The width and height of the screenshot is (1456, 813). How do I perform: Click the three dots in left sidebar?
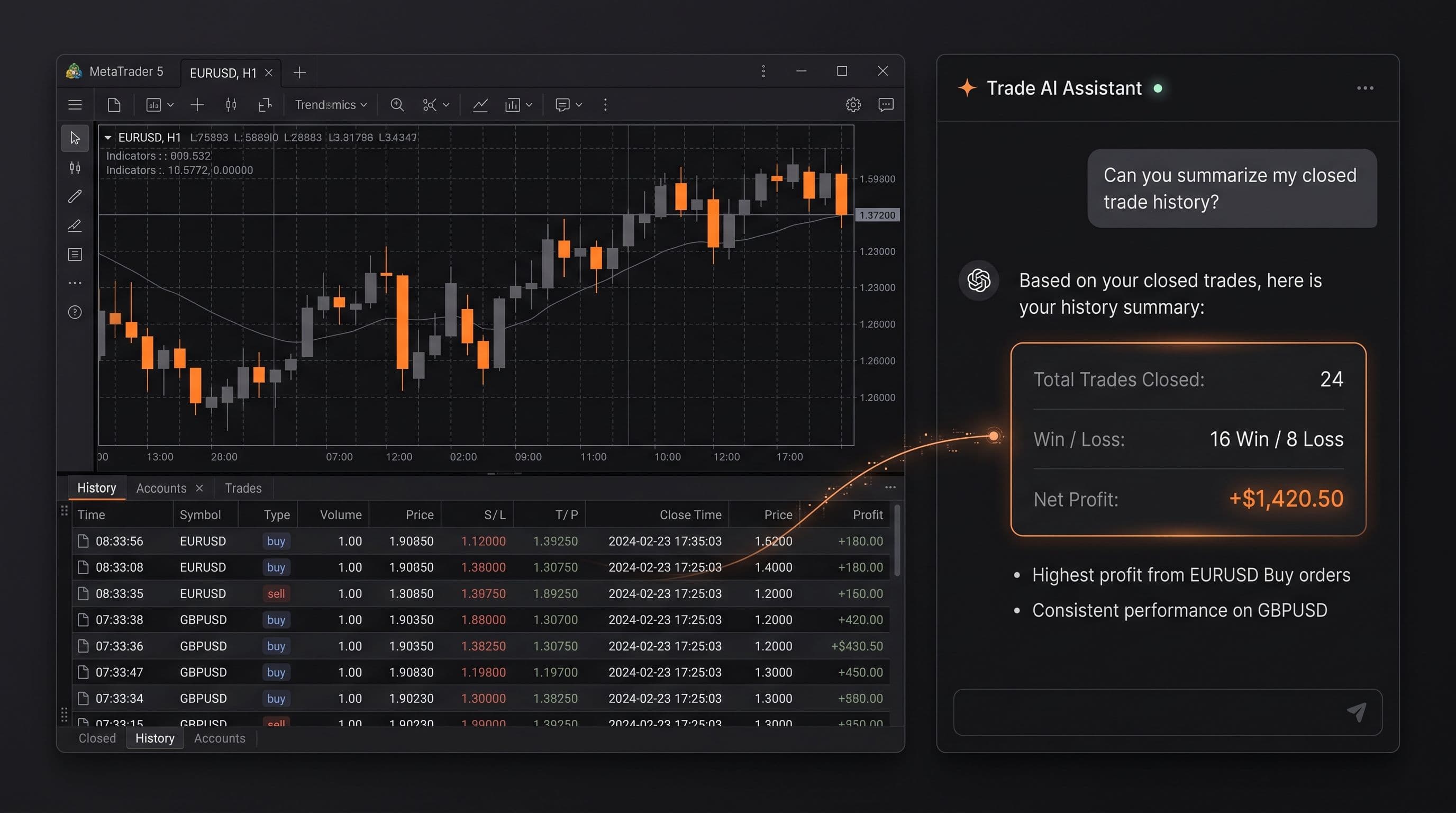[75, 283]
